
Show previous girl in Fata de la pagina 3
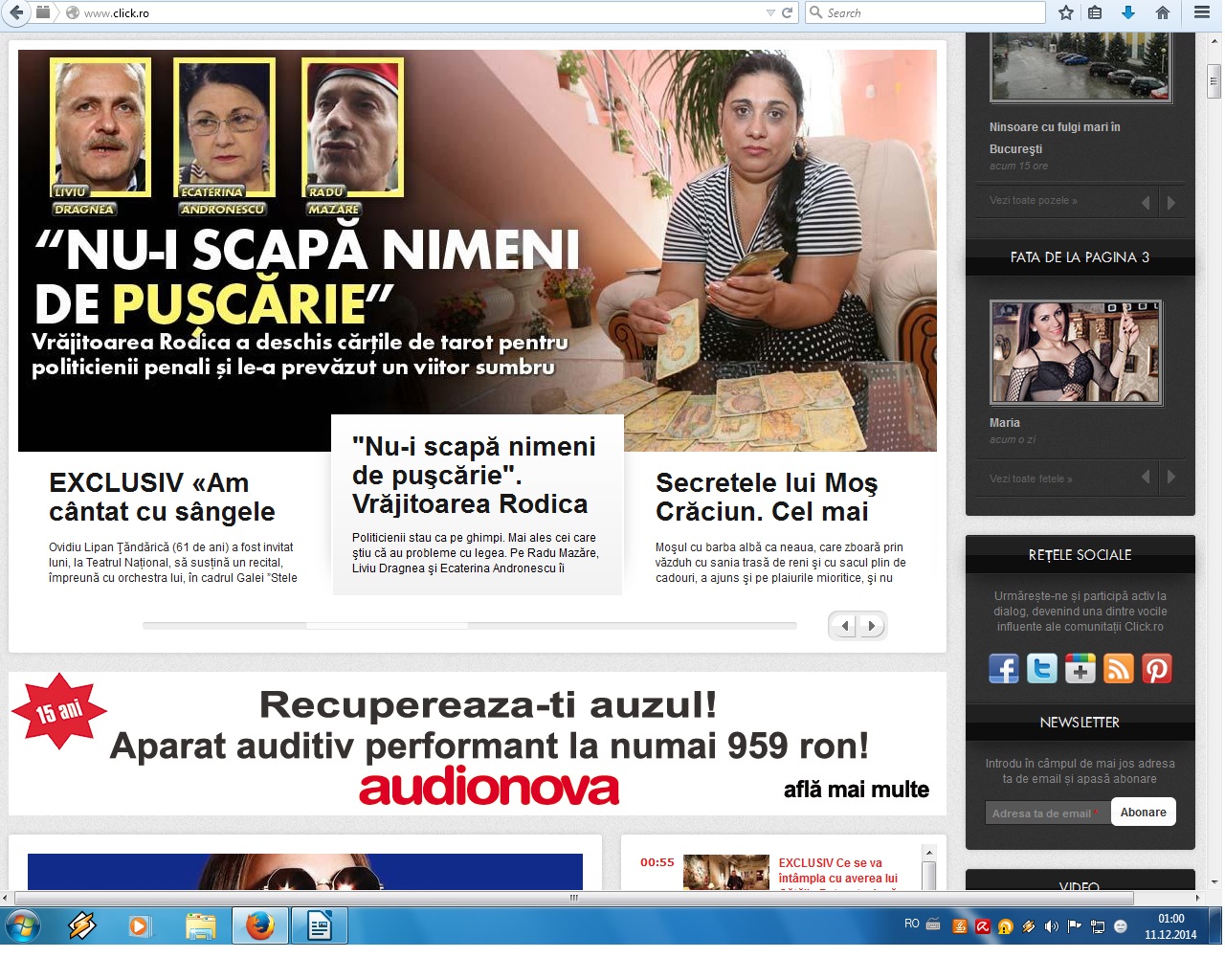[x=1146, y=477]
